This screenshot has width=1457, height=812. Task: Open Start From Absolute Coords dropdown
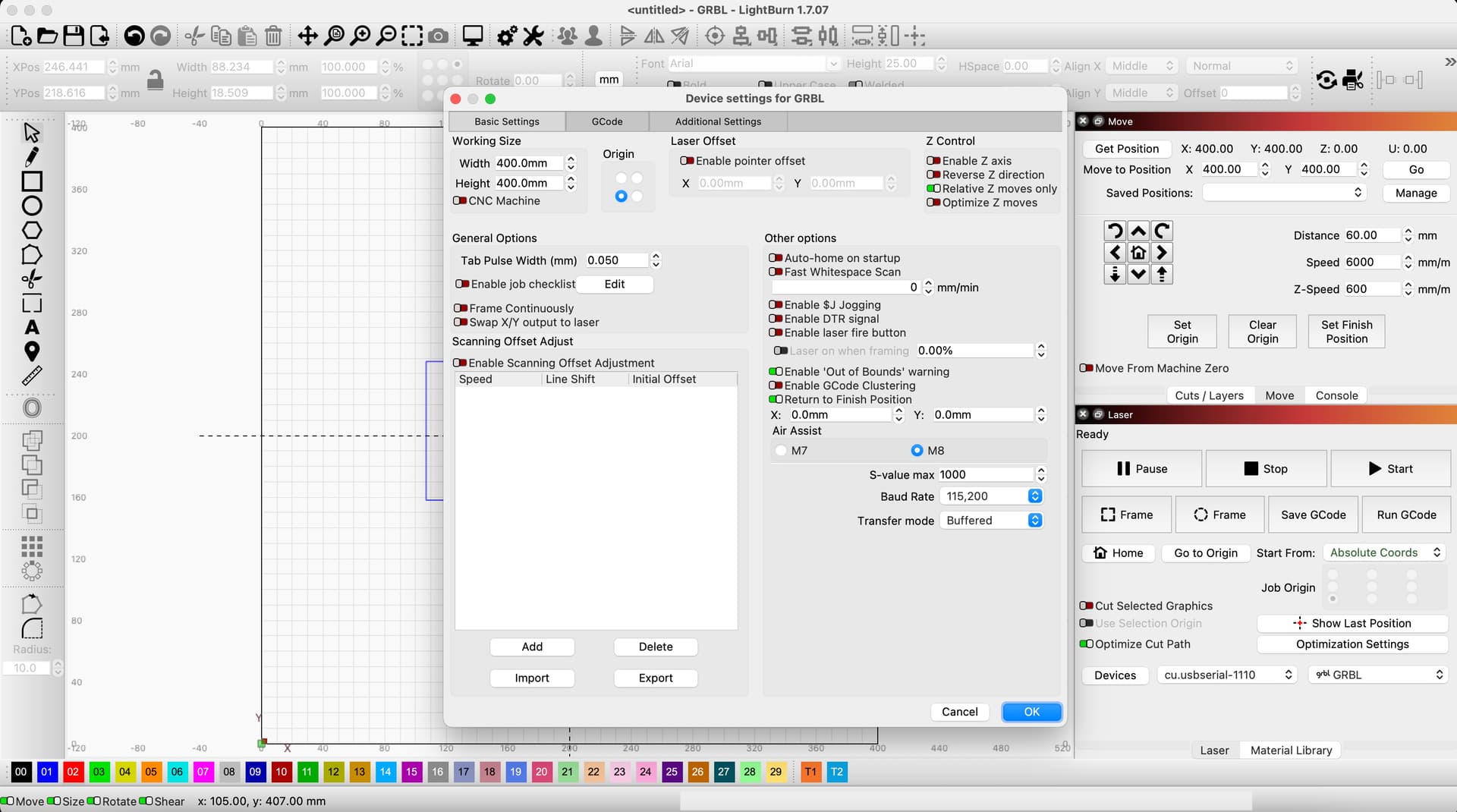(1385, 552)
